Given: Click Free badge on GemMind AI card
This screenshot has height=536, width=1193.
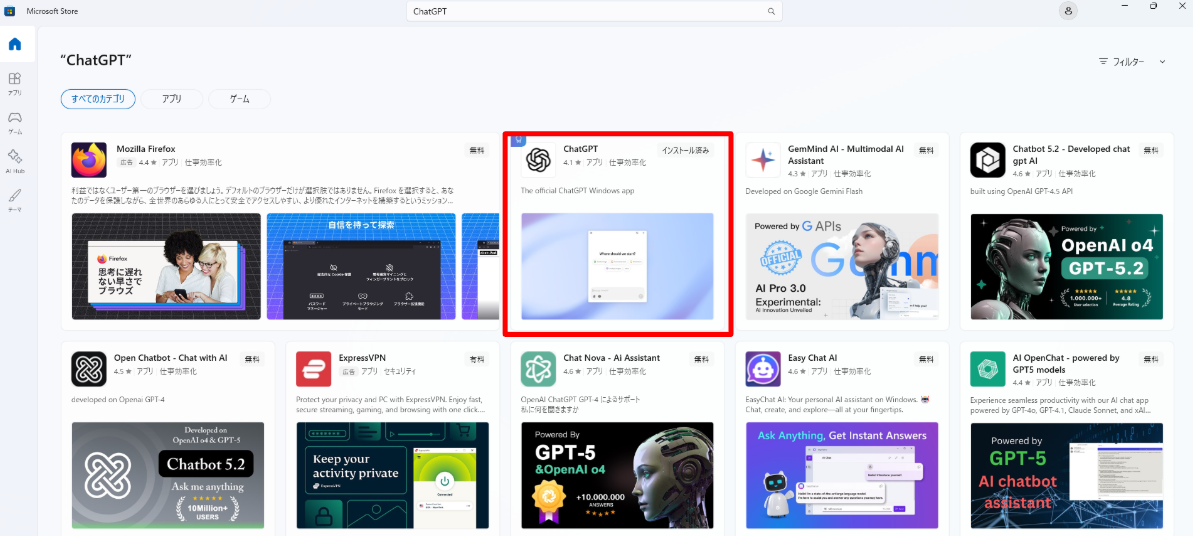Looking at the screenshot, I should [x=926, y=151].
